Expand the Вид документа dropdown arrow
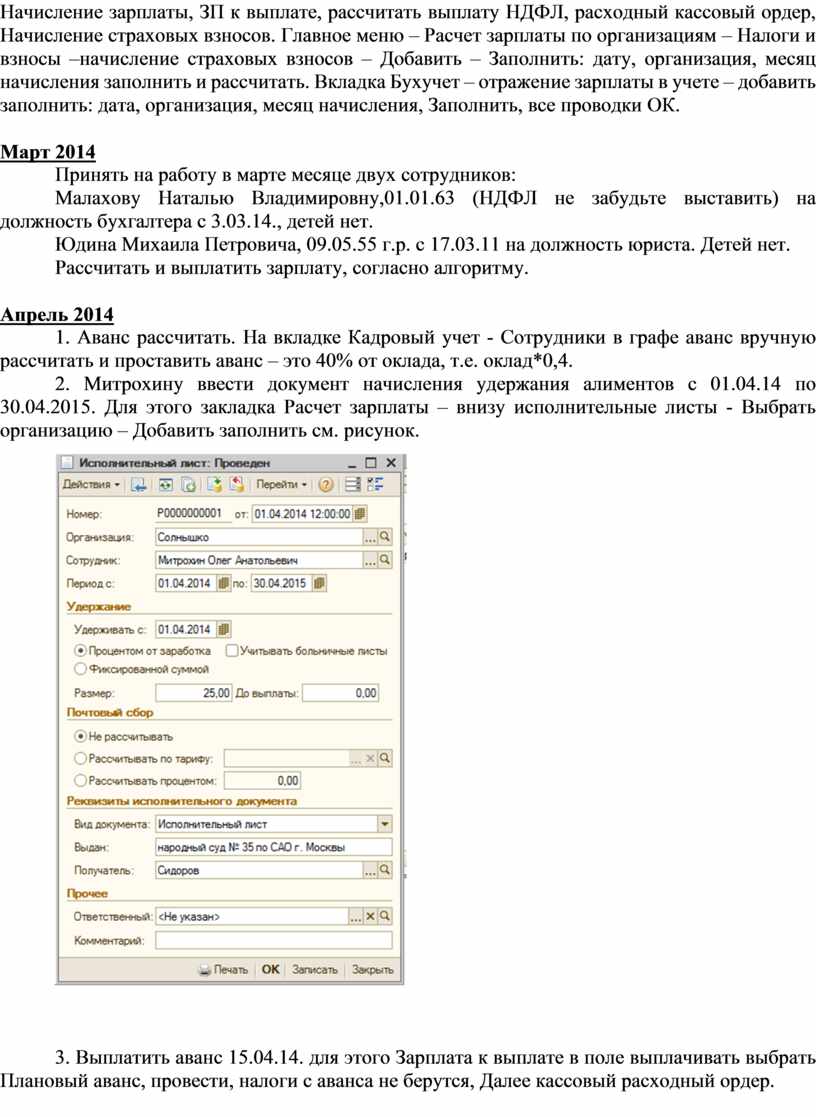The width and height of the screenshot is (816, 1117). coord(385,824)
